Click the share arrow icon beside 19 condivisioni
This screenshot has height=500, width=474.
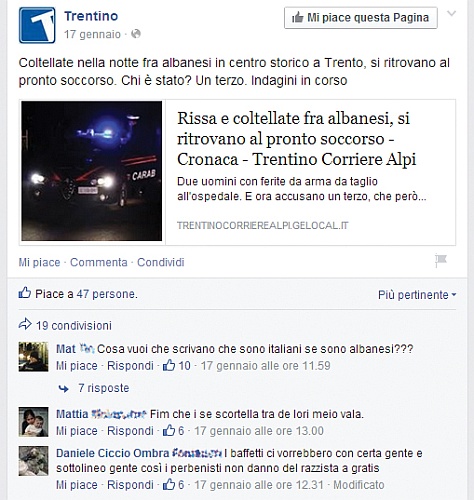coord(25,324)
